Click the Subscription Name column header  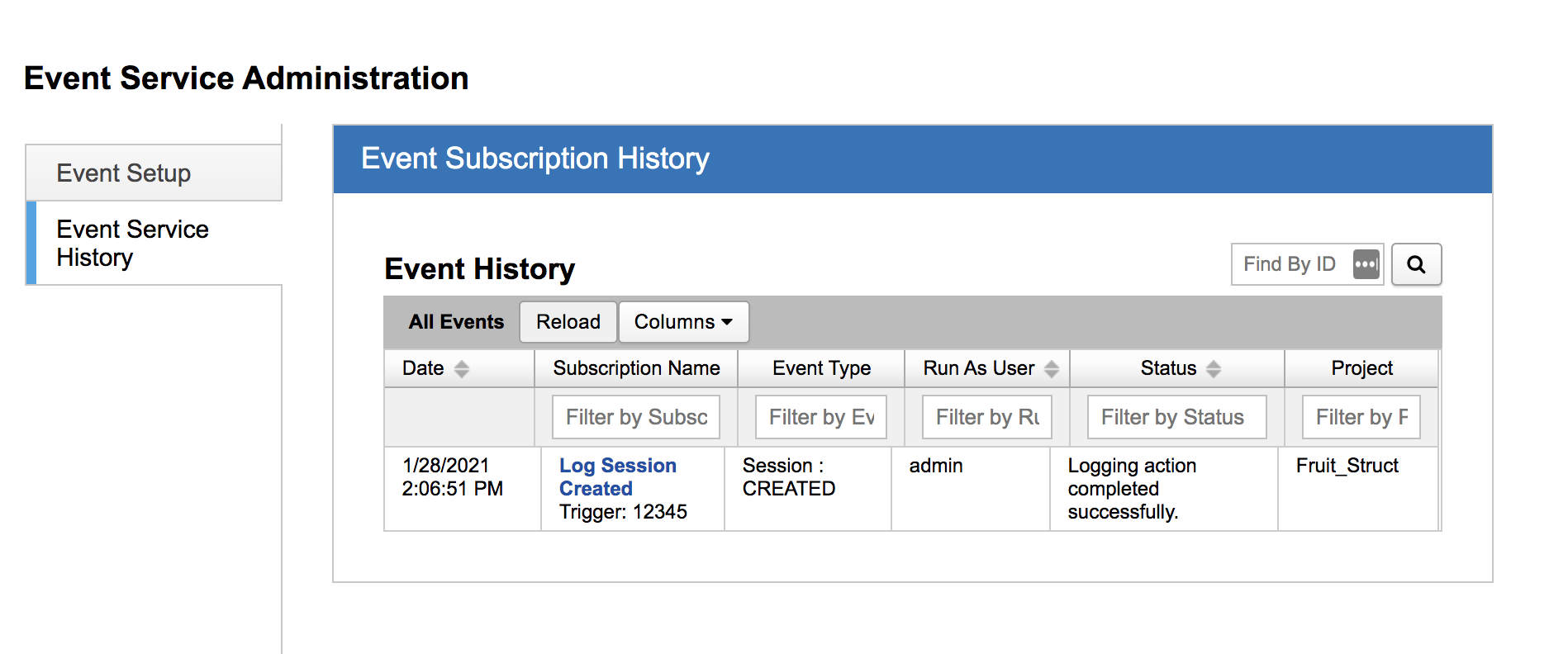click(636, 368)
